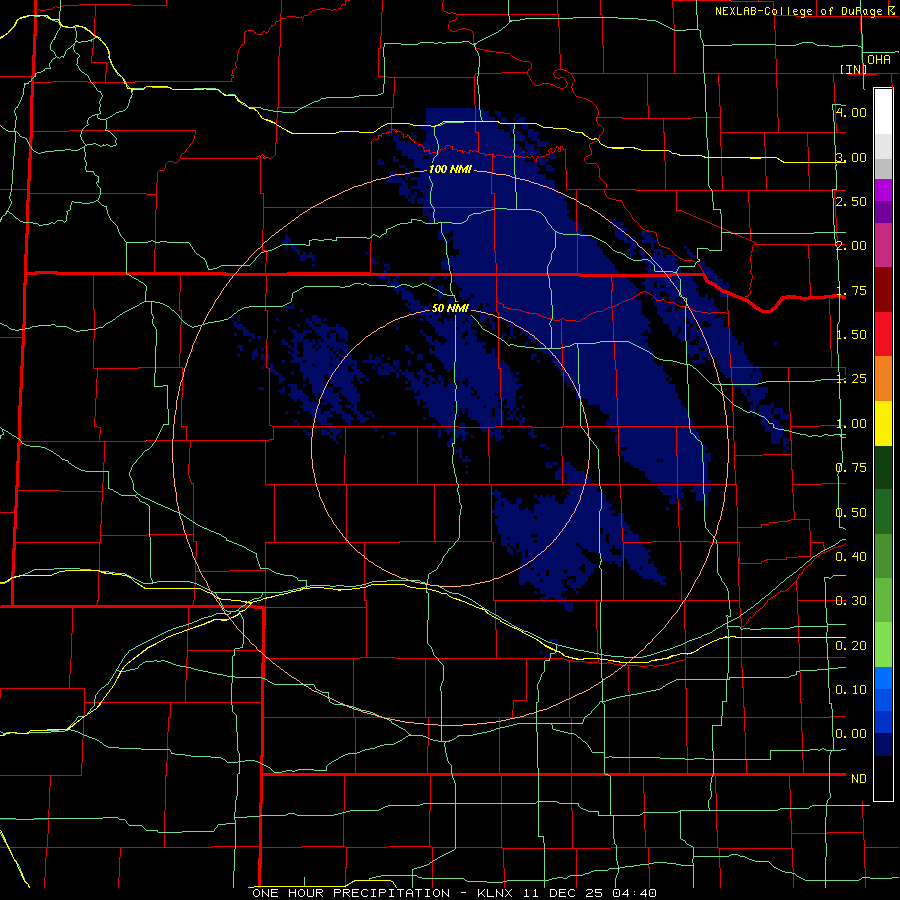The height and width of the screenshot is (900, 900).
Task: Click the '50 NMI' range ring label
Action: (450, 308)
